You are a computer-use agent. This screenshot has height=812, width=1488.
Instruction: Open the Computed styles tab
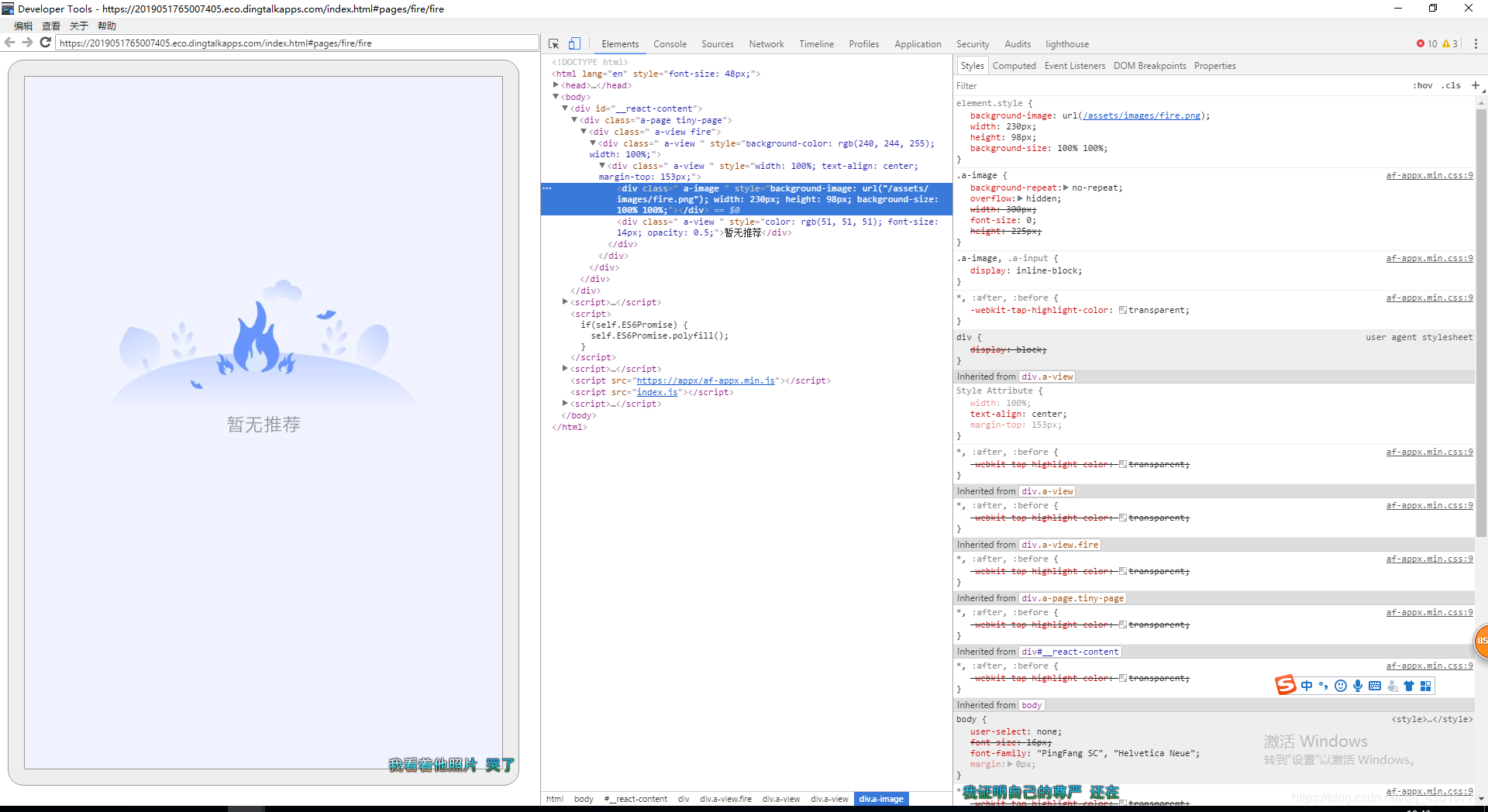click(x=1014, y=66)
